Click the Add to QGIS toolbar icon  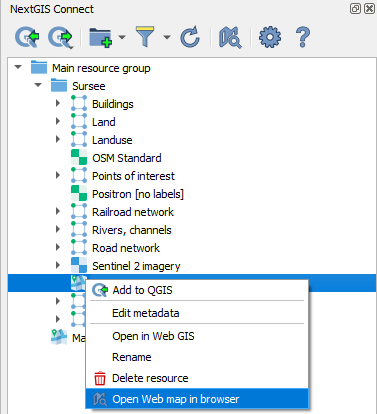tap(27, 37)
